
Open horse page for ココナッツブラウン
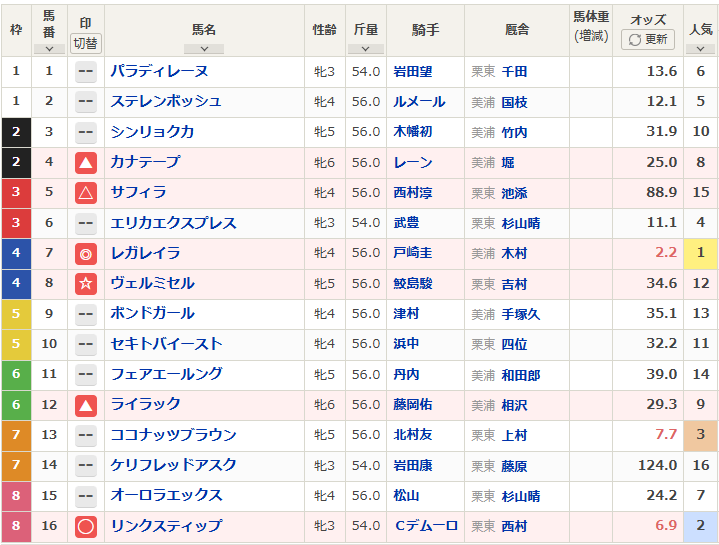pos(173,434)
